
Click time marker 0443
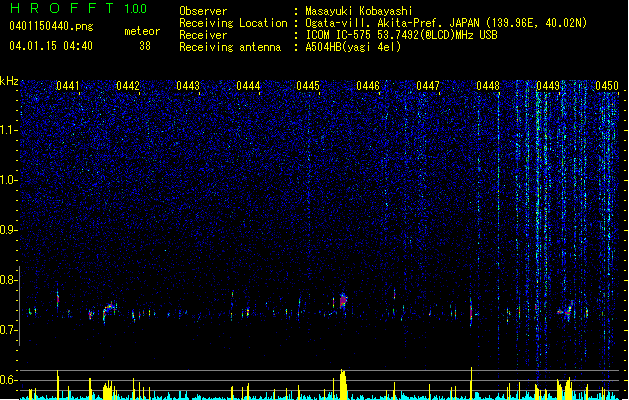(188, 86)
